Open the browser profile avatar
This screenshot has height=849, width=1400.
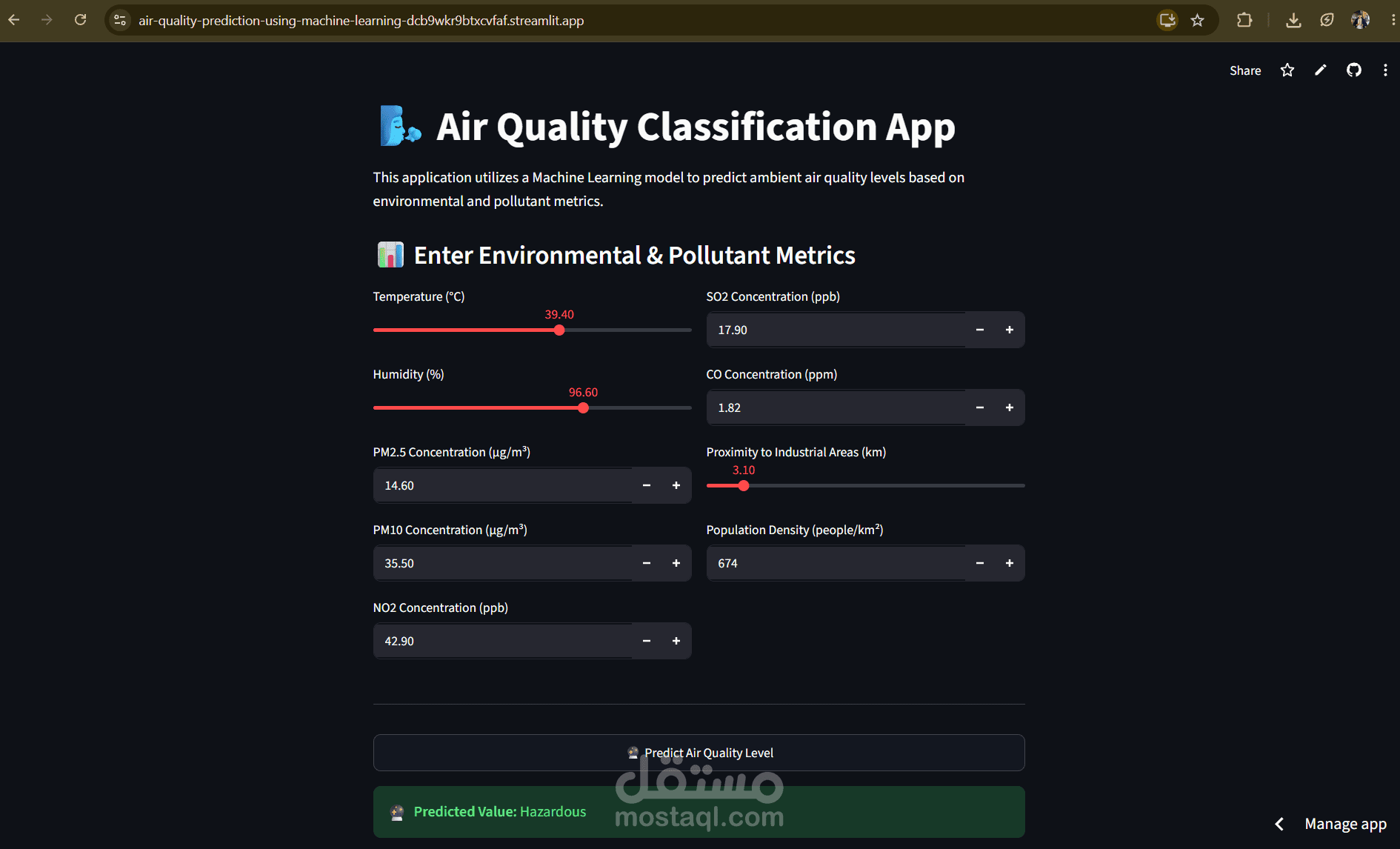click(1360, 20)
